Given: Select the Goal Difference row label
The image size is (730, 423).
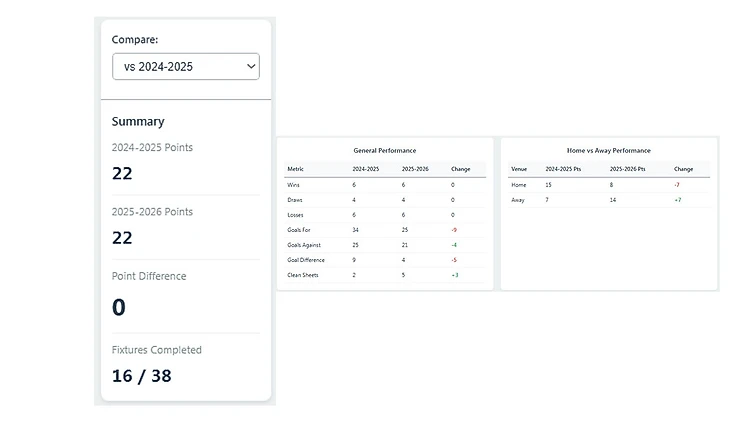Looking at the screenshot, I should click(x=304, y=260).
